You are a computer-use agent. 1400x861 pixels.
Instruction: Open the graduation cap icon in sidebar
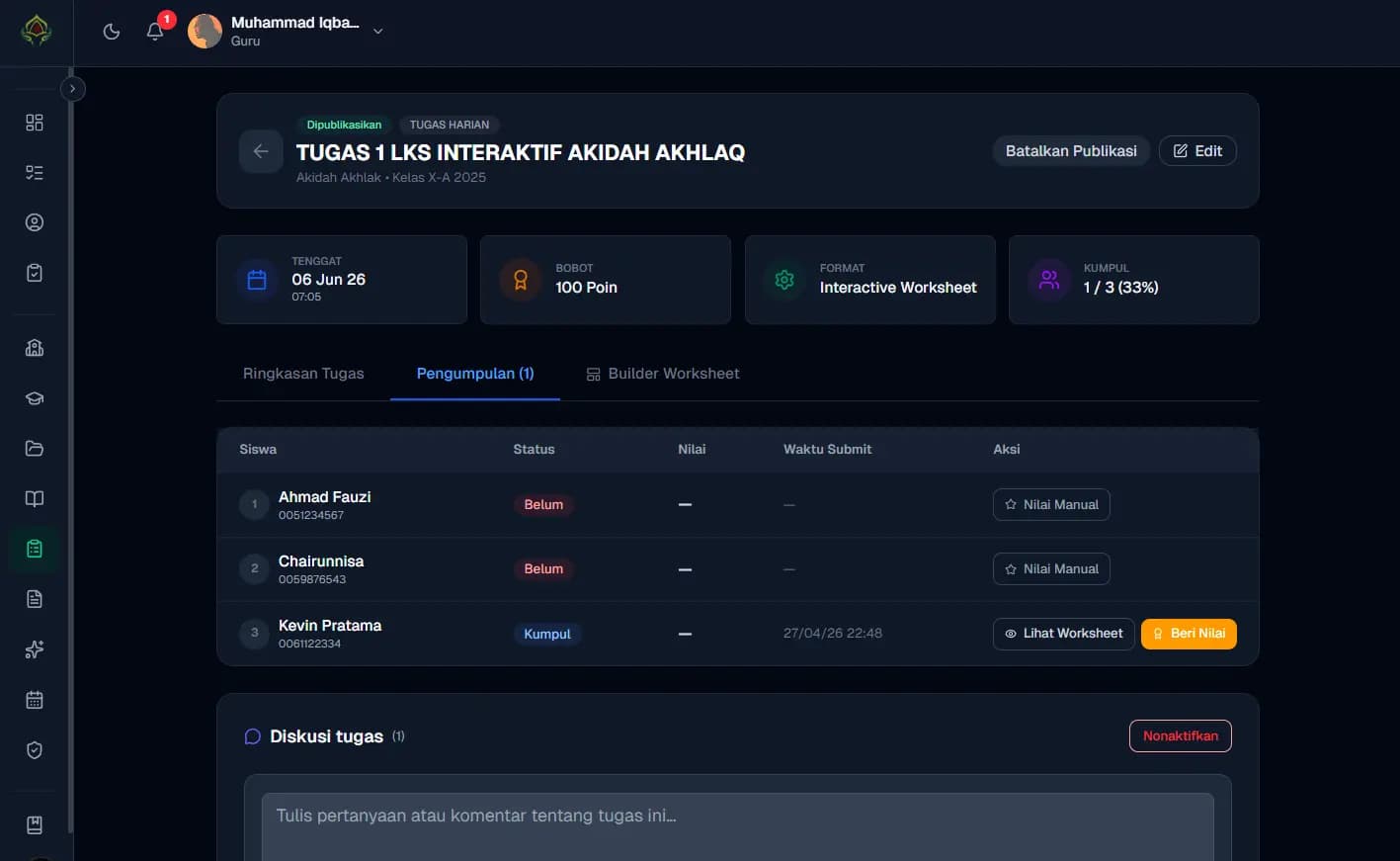pyautogui.click(x=35, y=398)
